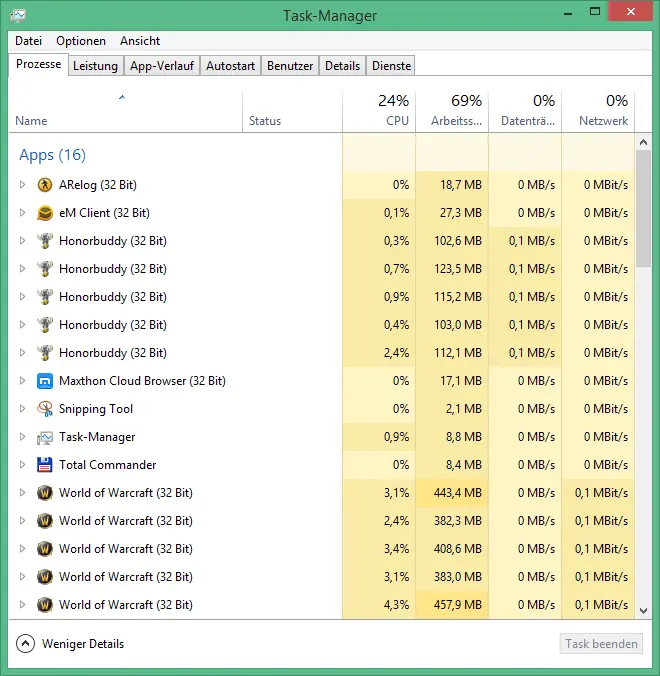Open the Datei menu
Screen dimensions: 660x676
[28, 41]
